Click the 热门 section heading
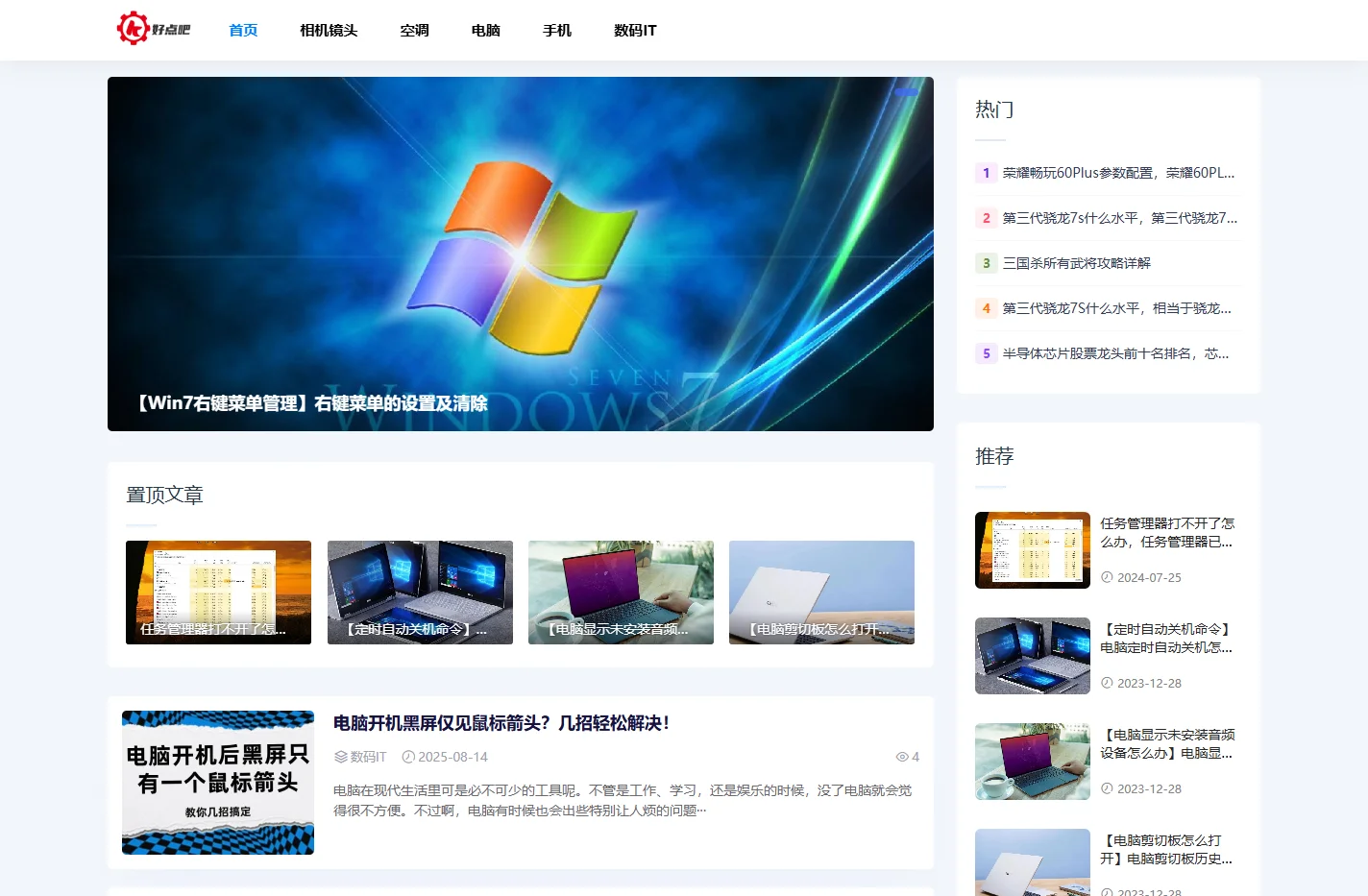The image size is (1368, 896). click(x=994, y=109)
